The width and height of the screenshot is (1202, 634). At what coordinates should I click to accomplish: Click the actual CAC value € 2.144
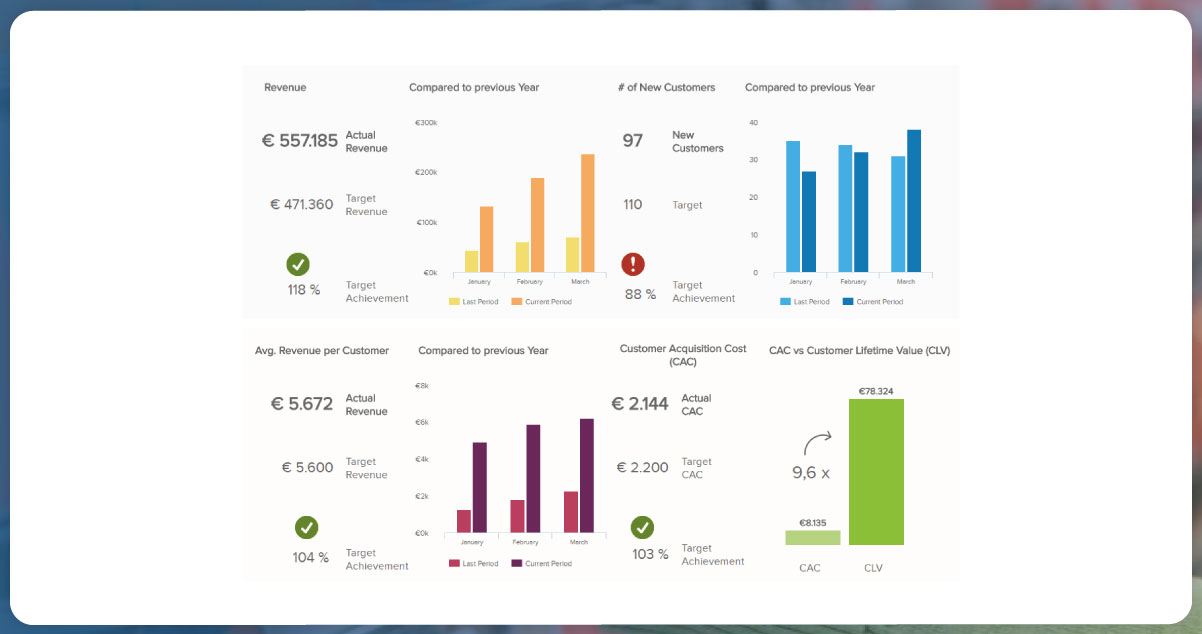(640, 404)
